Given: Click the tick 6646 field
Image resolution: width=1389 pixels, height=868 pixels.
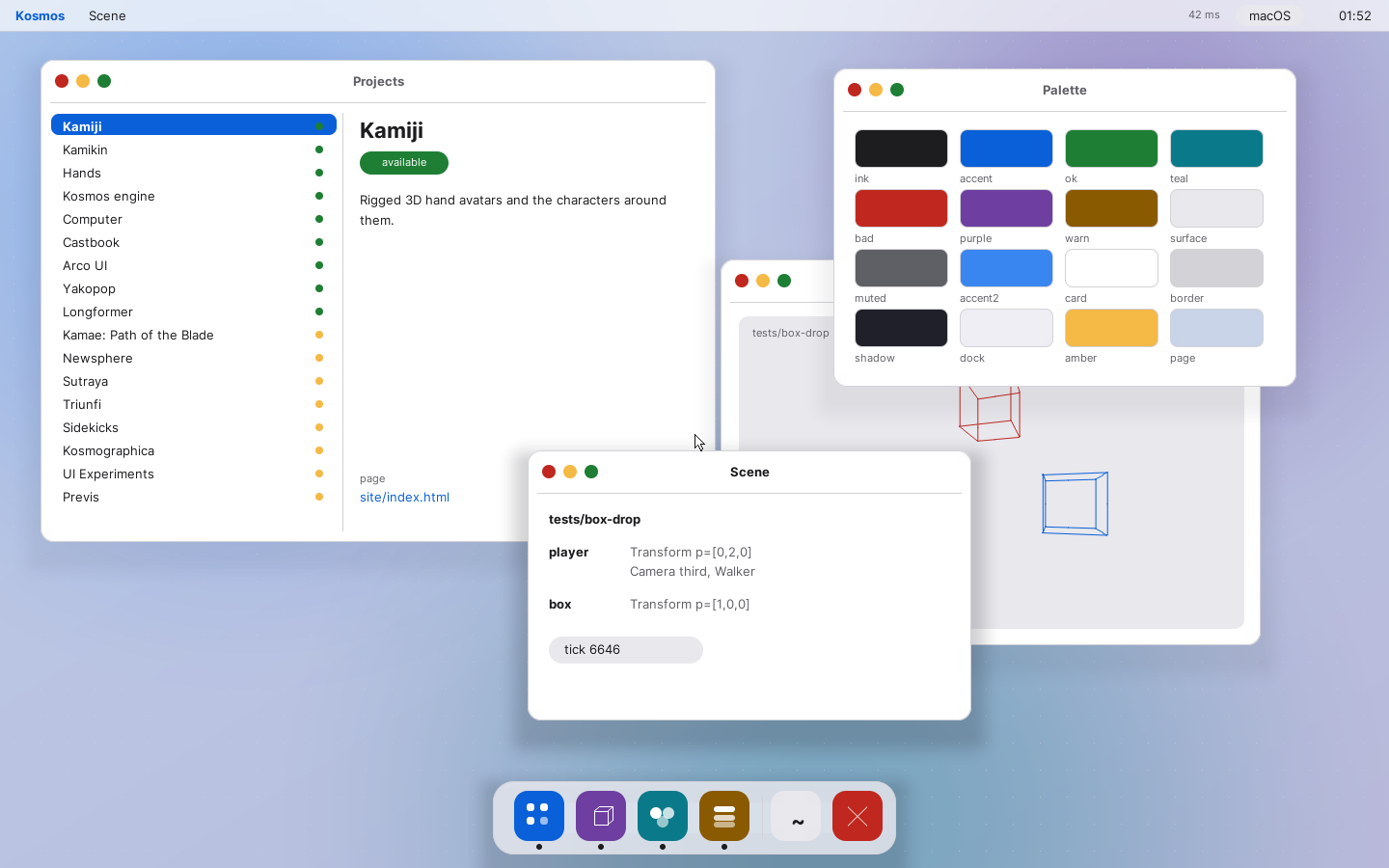Looking at the screenshot, I should coord(626,650).
